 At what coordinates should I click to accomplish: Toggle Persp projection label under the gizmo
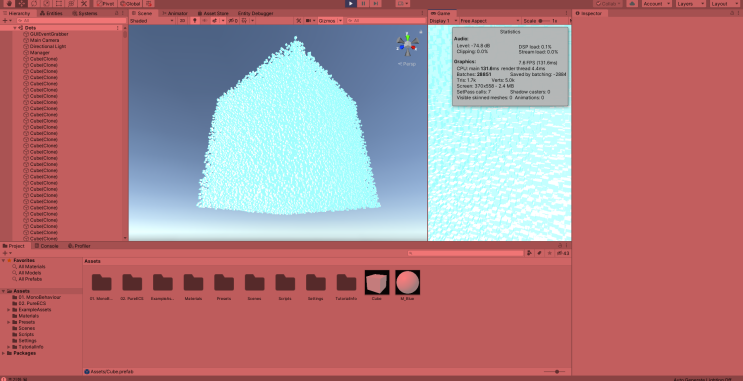click(407, 64)
